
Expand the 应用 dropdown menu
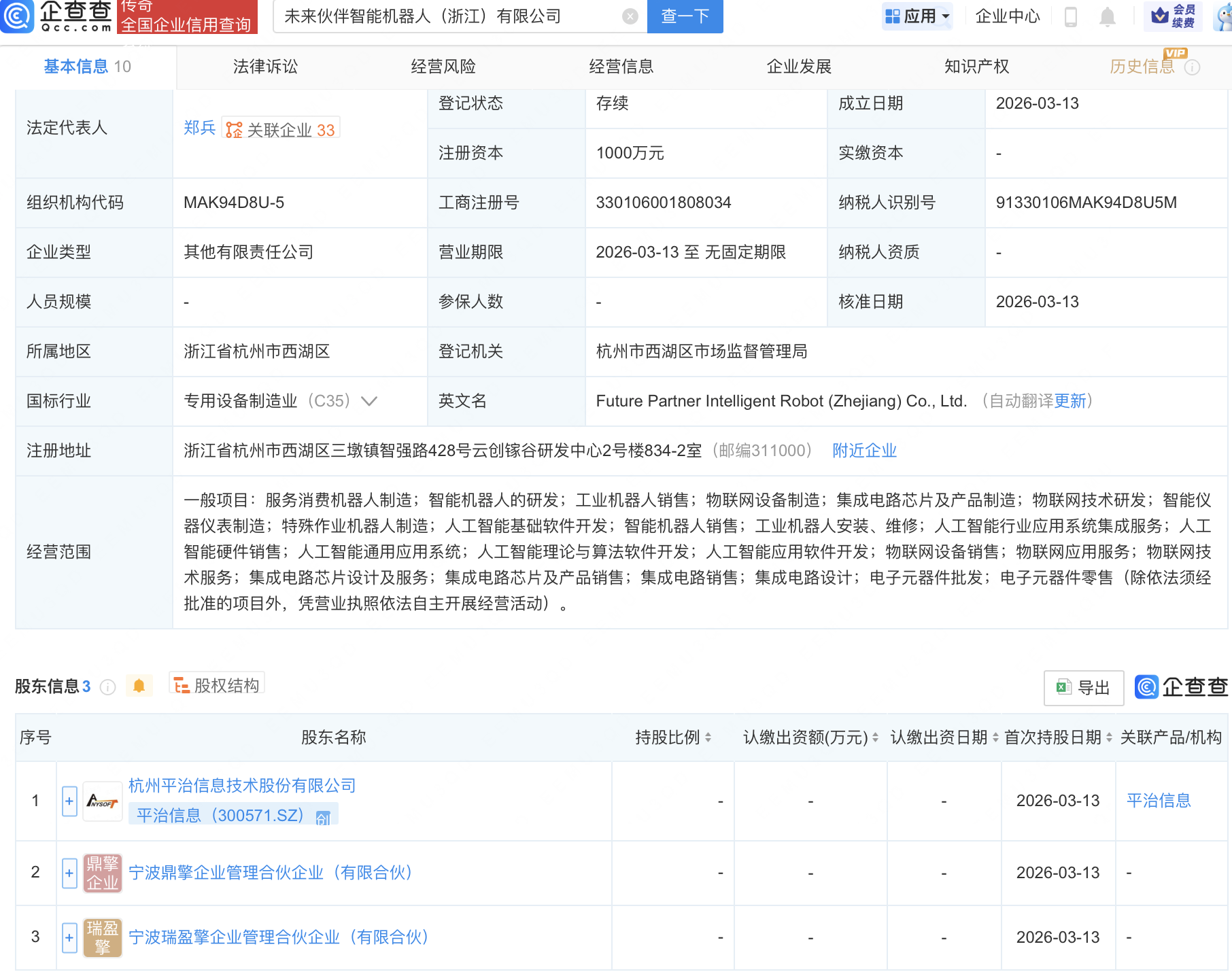pyautogui.click(x=917, y=16)
